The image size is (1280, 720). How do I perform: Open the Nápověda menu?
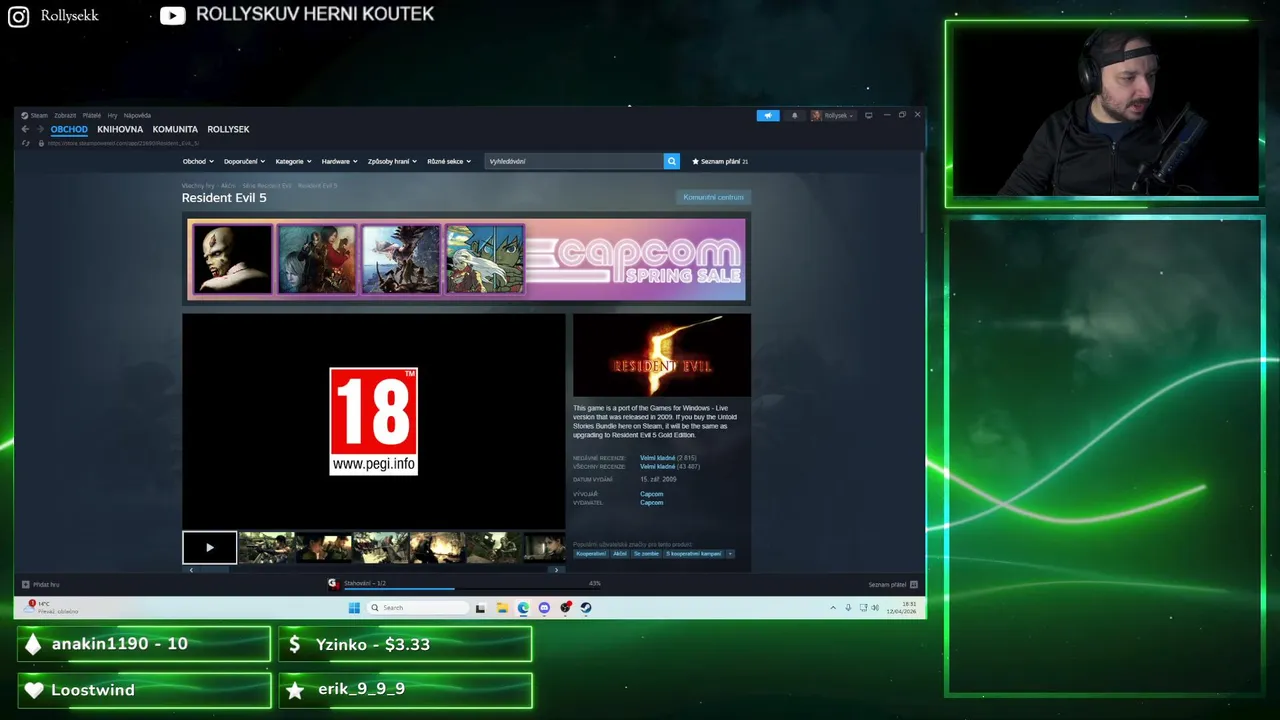coord(137,115)
